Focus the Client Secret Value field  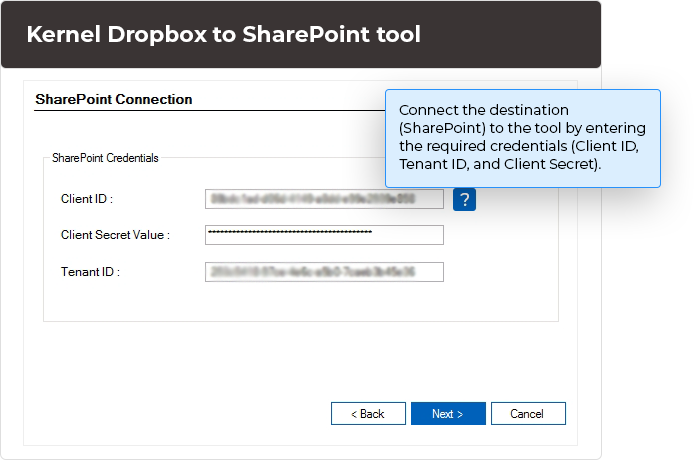pyautogui.click(x=324, y=235)
